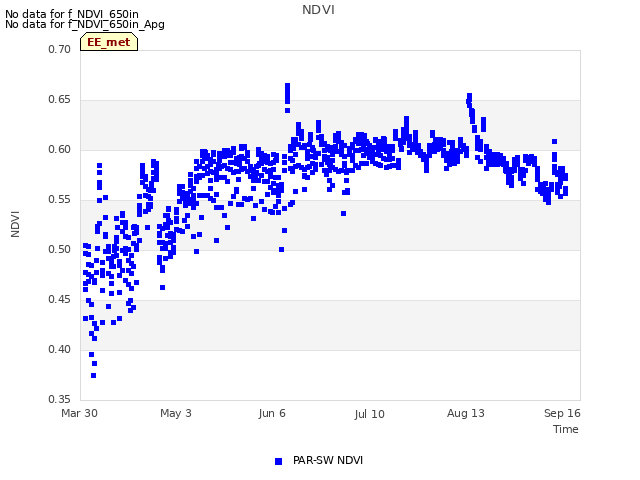
Task: Click the EE_met label tag
Action: click(109, 42)
